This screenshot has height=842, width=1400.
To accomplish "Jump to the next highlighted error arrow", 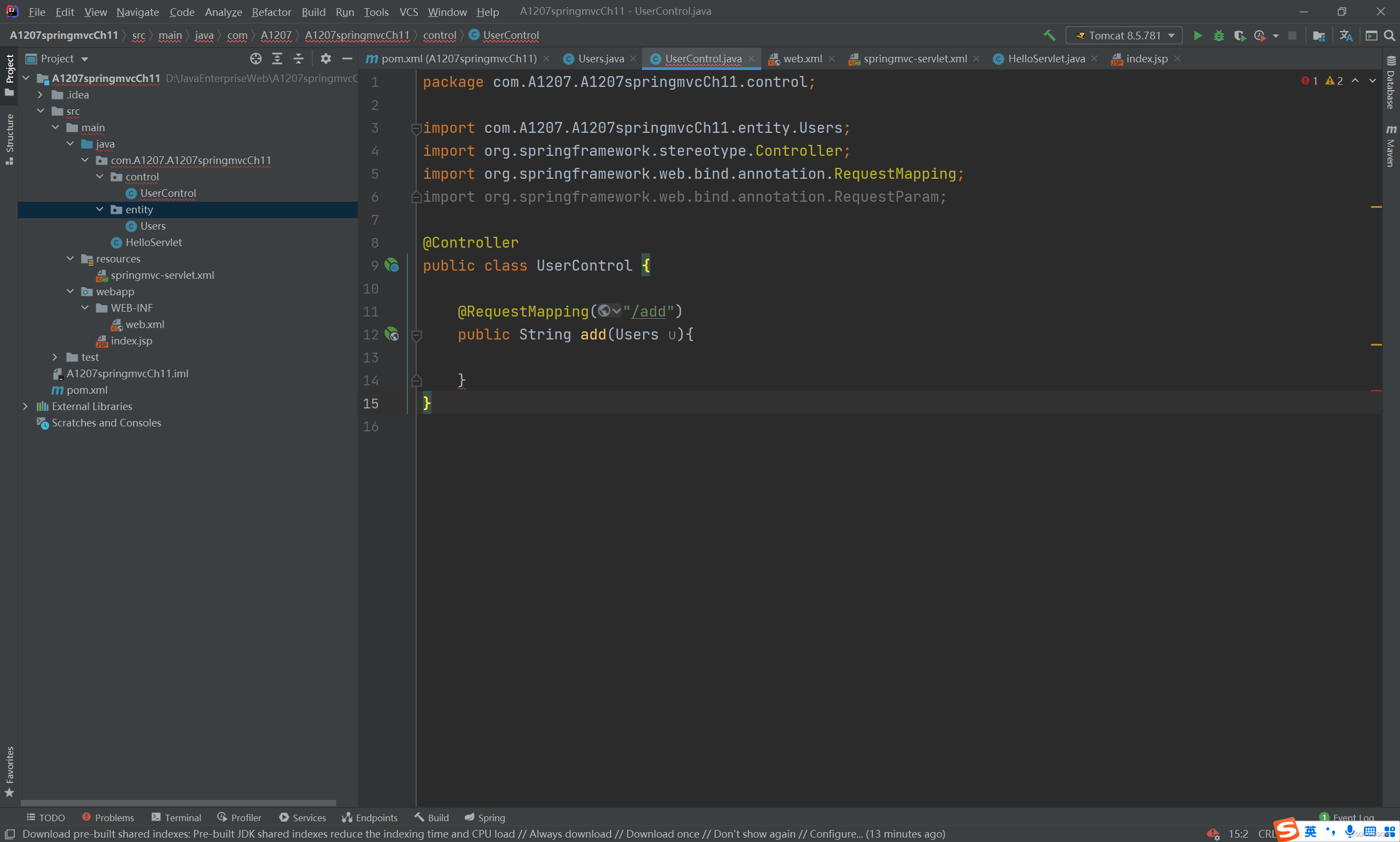I will point(1372,80).
